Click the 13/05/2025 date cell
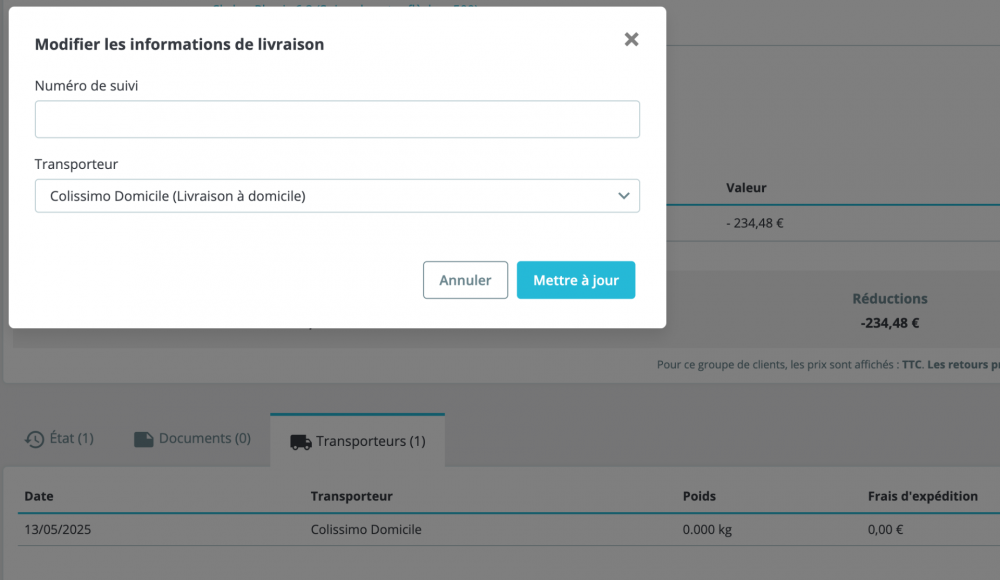Viewport: 1000px width, 580px height. [57, 530]
